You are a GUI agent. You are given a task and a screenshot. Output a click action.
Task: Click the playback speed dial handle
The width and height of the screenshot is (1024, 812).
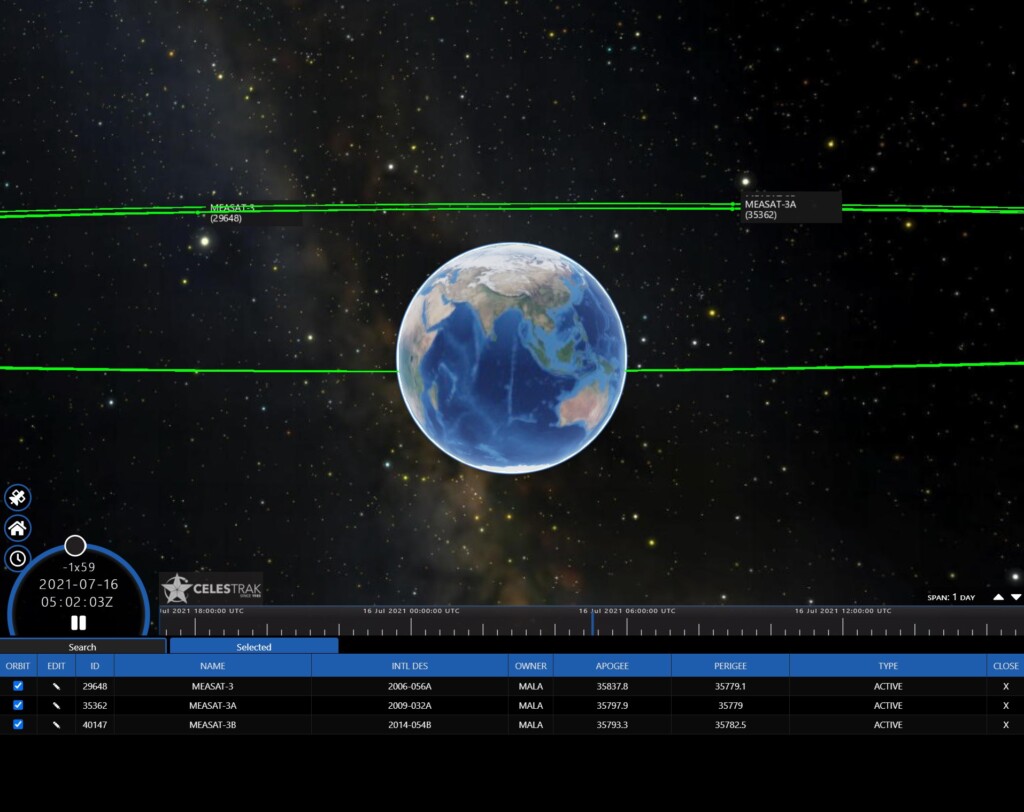[75, 546]
